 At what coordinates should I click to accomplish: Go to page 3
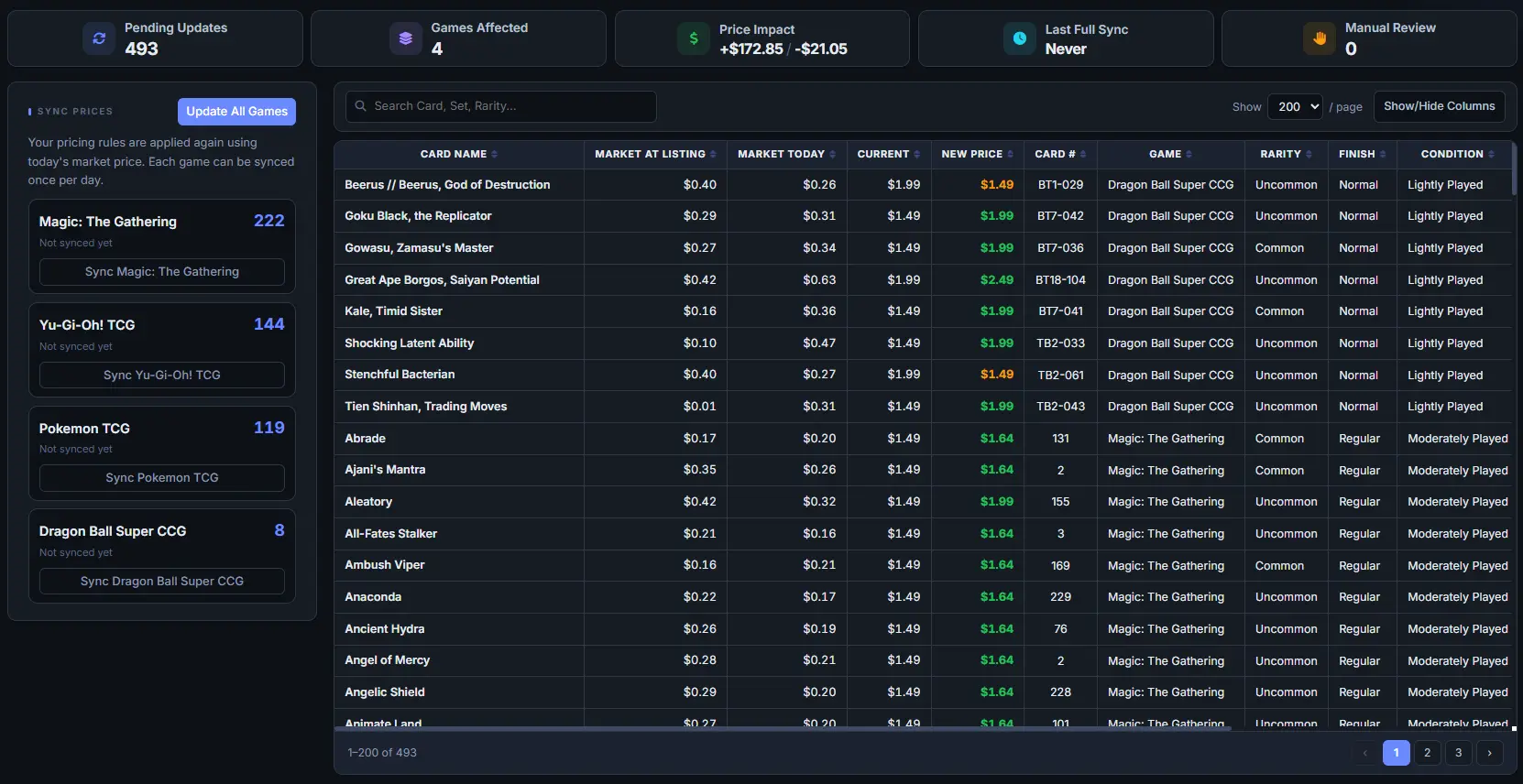(1458, 753)
